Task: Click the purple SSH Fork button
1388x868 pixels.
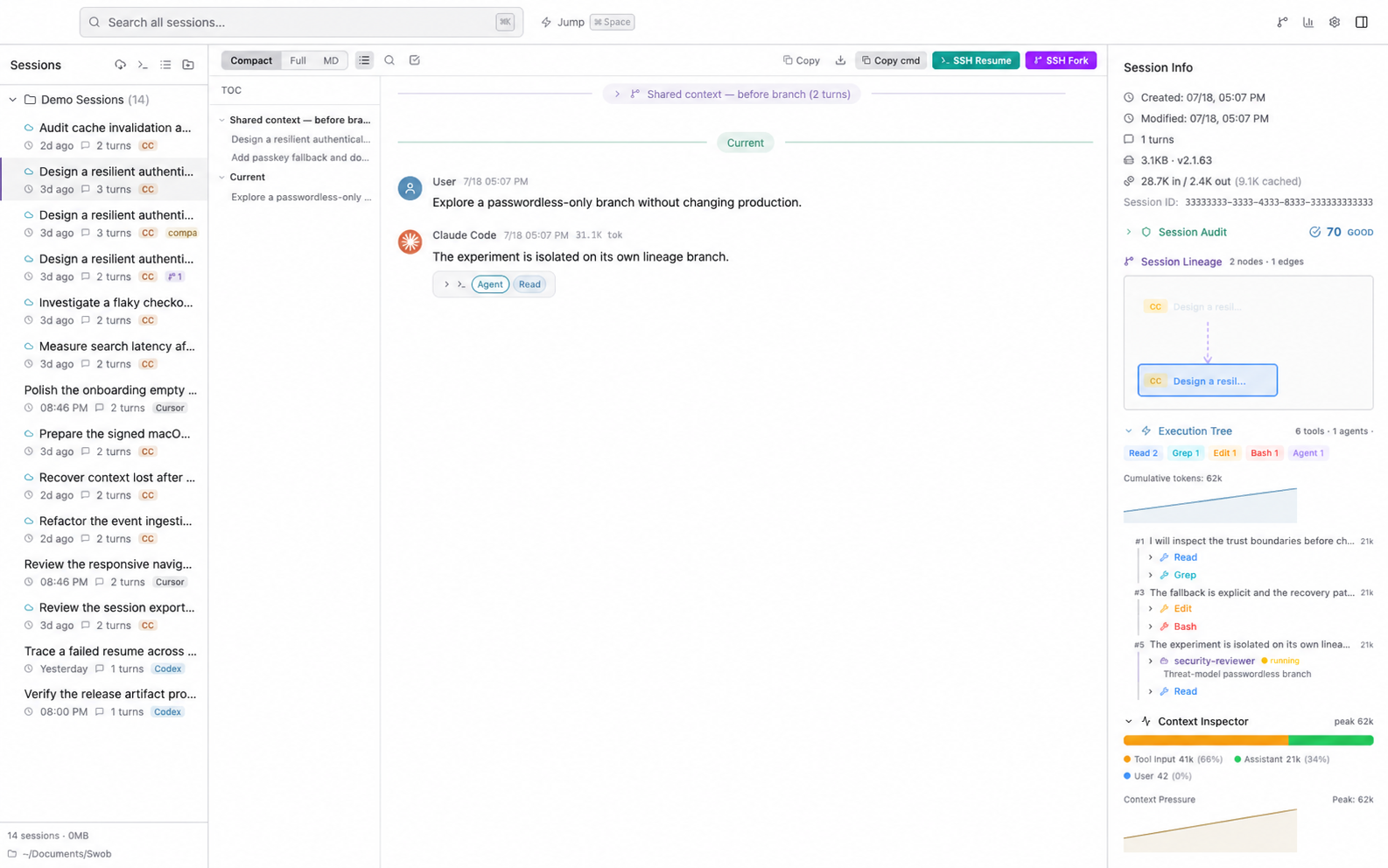Action: (1061, 60)
